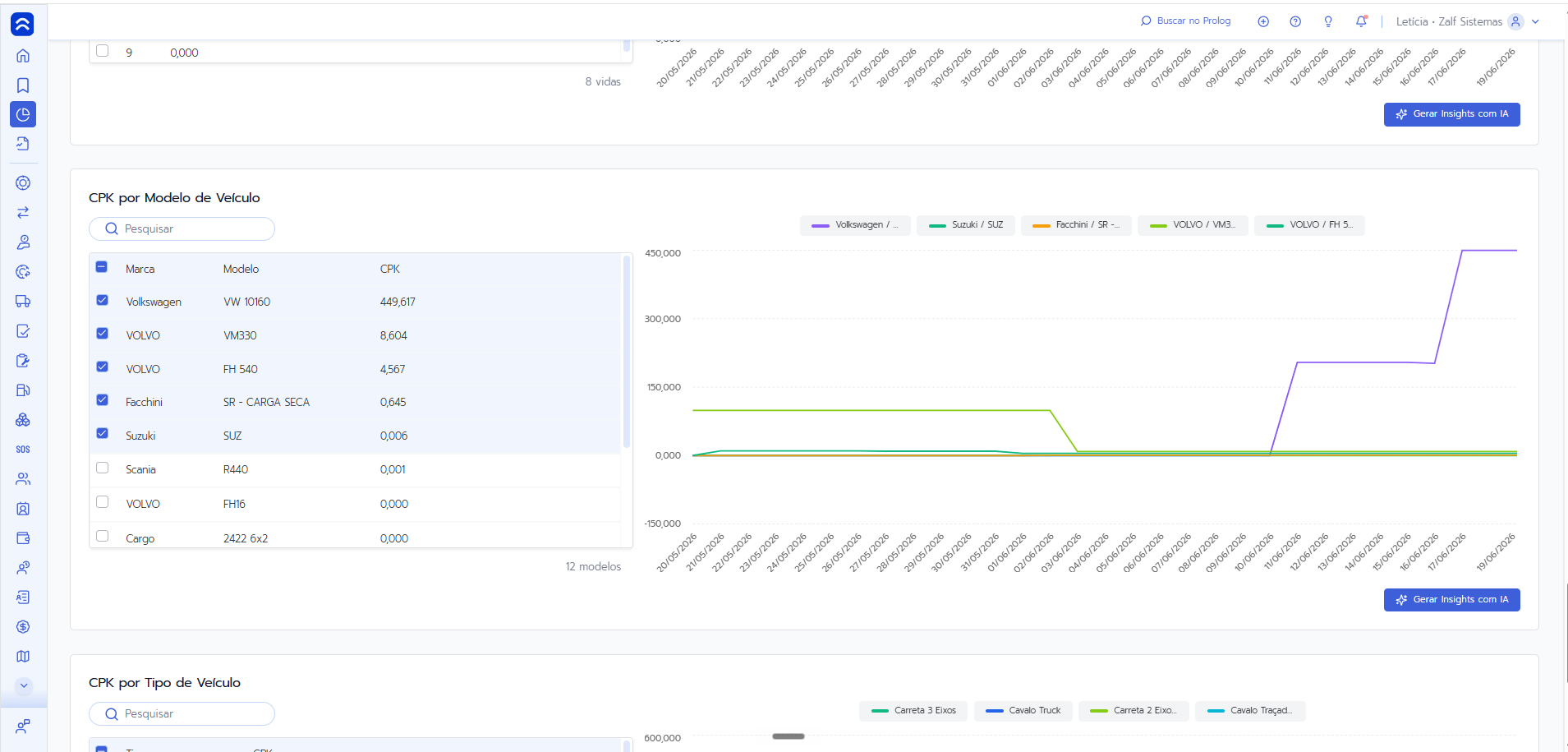Click Pesquisar field under CPK por Modelo

click(x=182, y=229)
